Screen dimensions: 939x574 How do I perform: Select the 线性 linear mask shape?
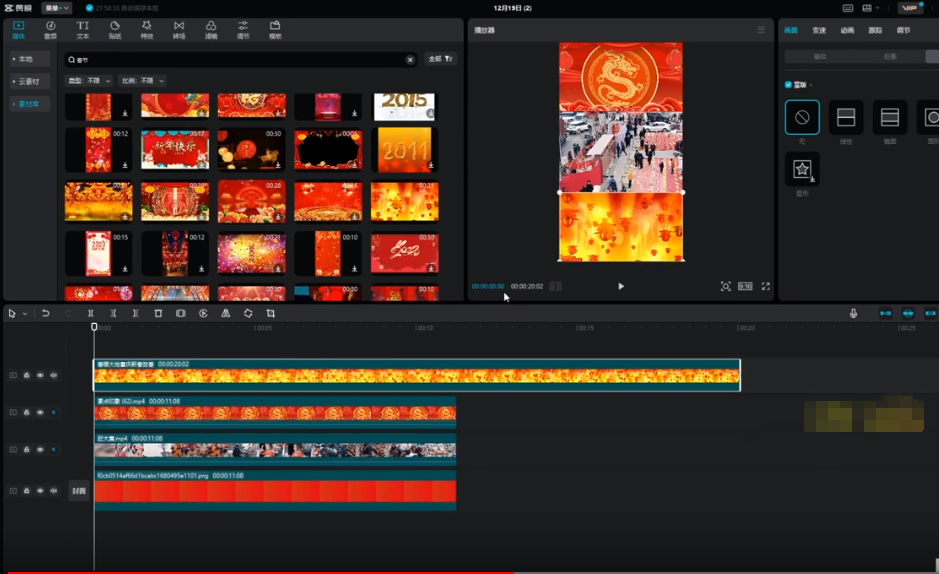pyautogui.click(x=846, y=119)
